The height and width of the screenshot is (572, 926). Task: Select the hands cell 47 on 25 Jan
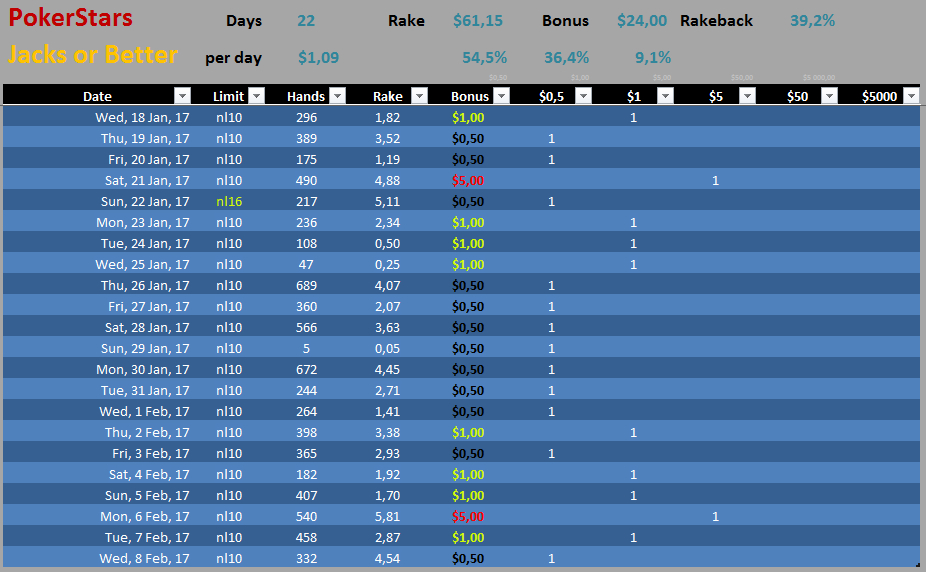(306, 264)
